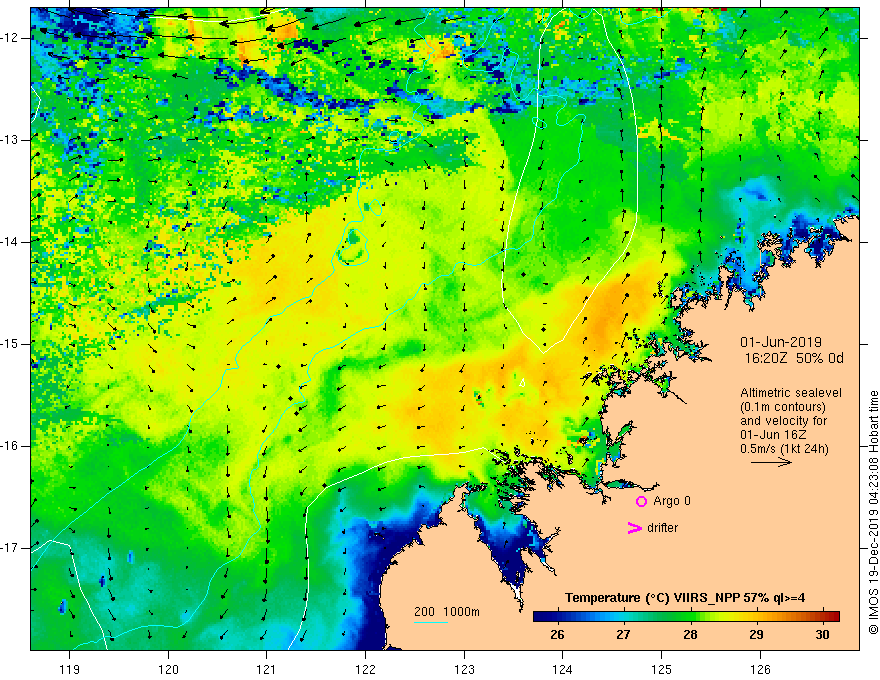The width and height of the screenshot is (880, 680).
Task: Click the color bar label 30
Action: 822,635
